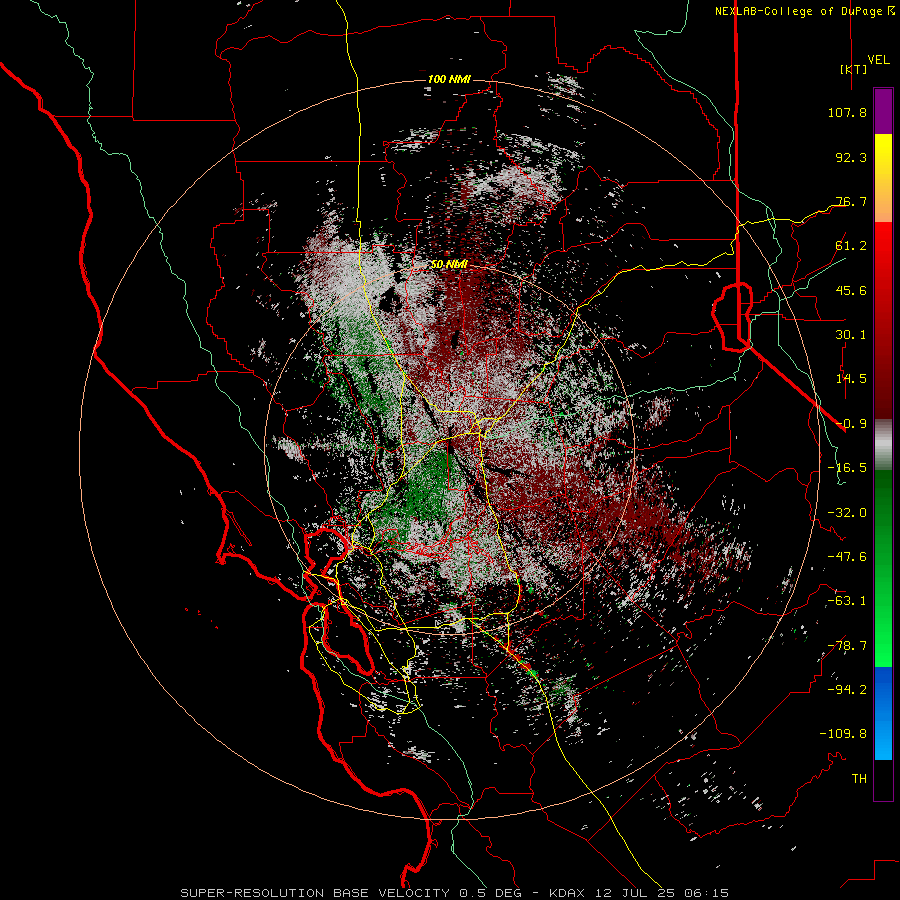
Task: Select the 107.8 scale value
Action: click(x=847, y=112)
